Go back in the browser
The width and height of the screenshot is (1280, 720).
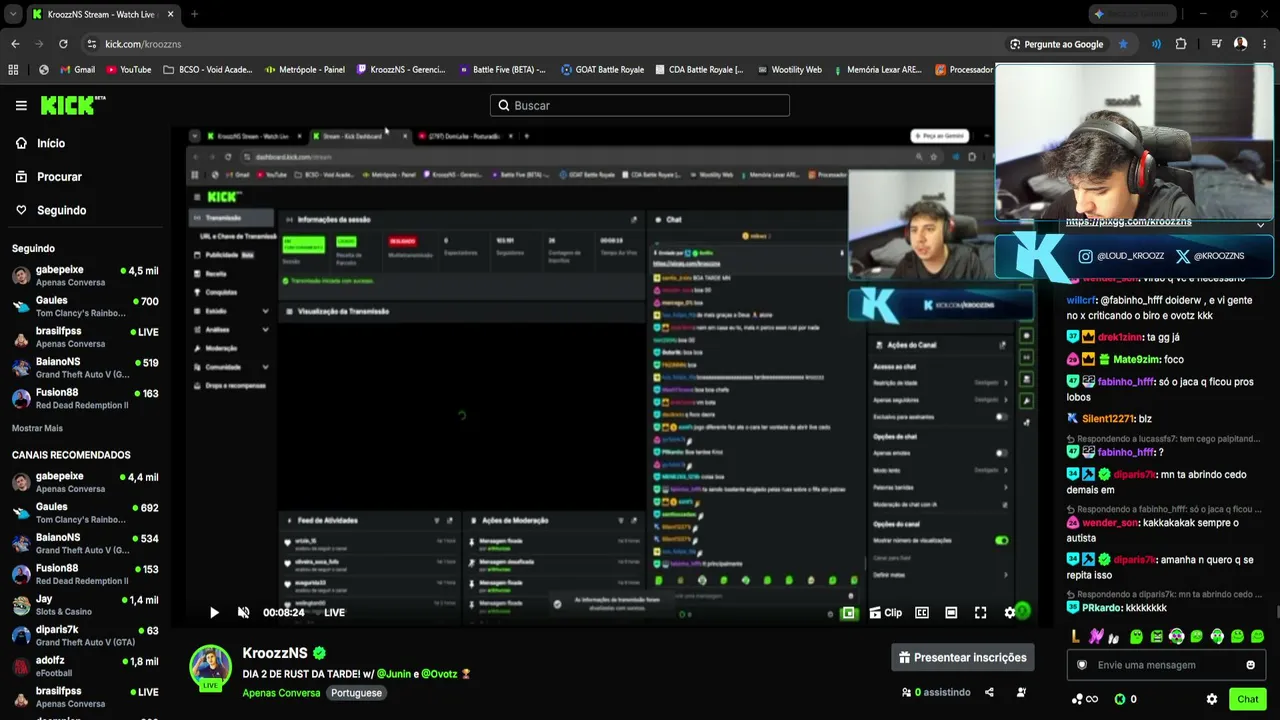15,44
